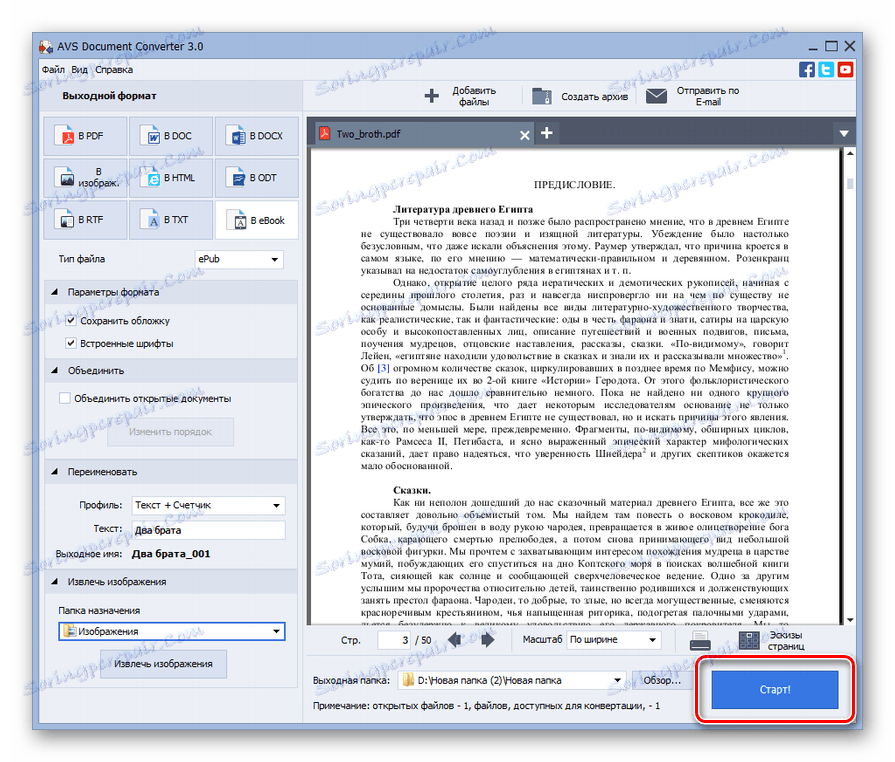Screen dimensions: 895x762
Task: Collapse the Format parameters section
Action: [x=55, y=292]
